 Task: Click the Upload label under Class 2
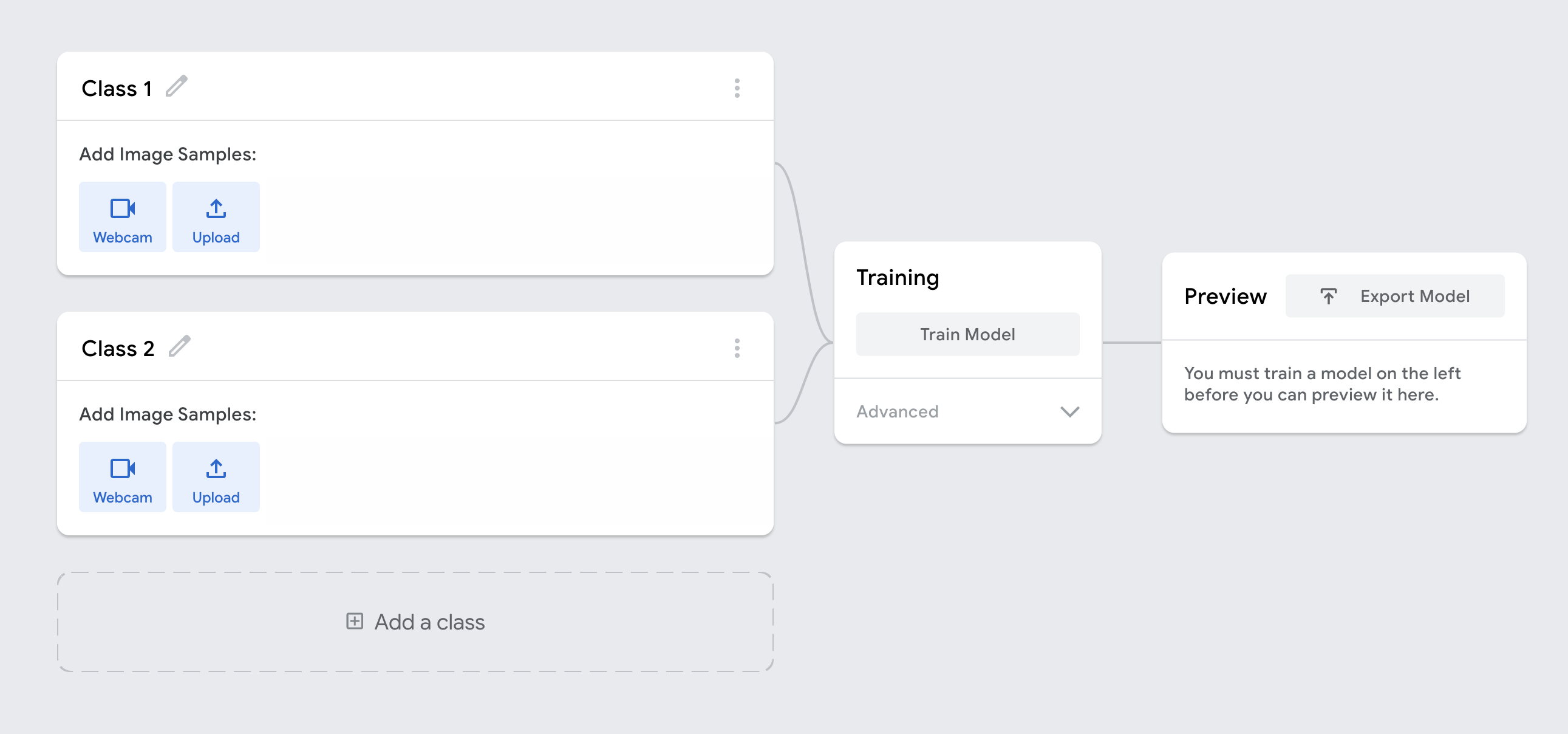pyautogui.click(x=216, y=498)
